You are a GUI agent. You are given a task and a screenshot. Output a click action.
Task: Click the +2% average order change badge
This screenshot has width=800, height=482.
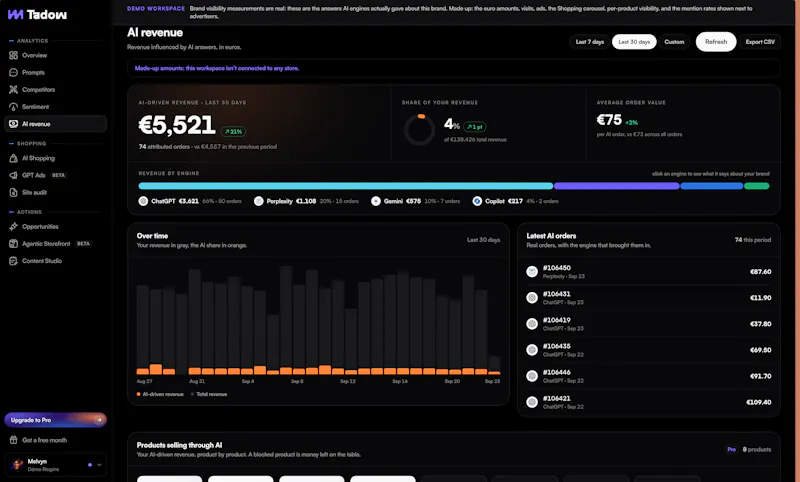[632, 122]
